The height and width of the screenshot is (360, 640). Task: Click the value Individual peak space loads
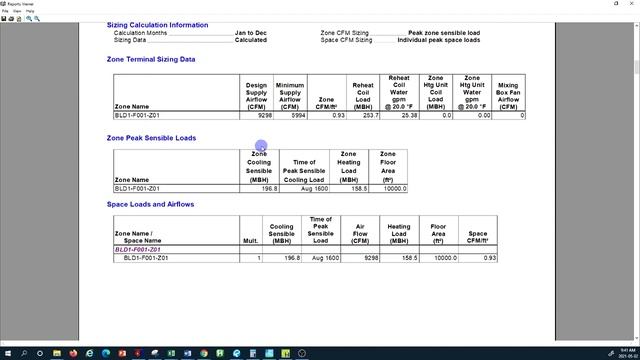[x=439, y=40]
